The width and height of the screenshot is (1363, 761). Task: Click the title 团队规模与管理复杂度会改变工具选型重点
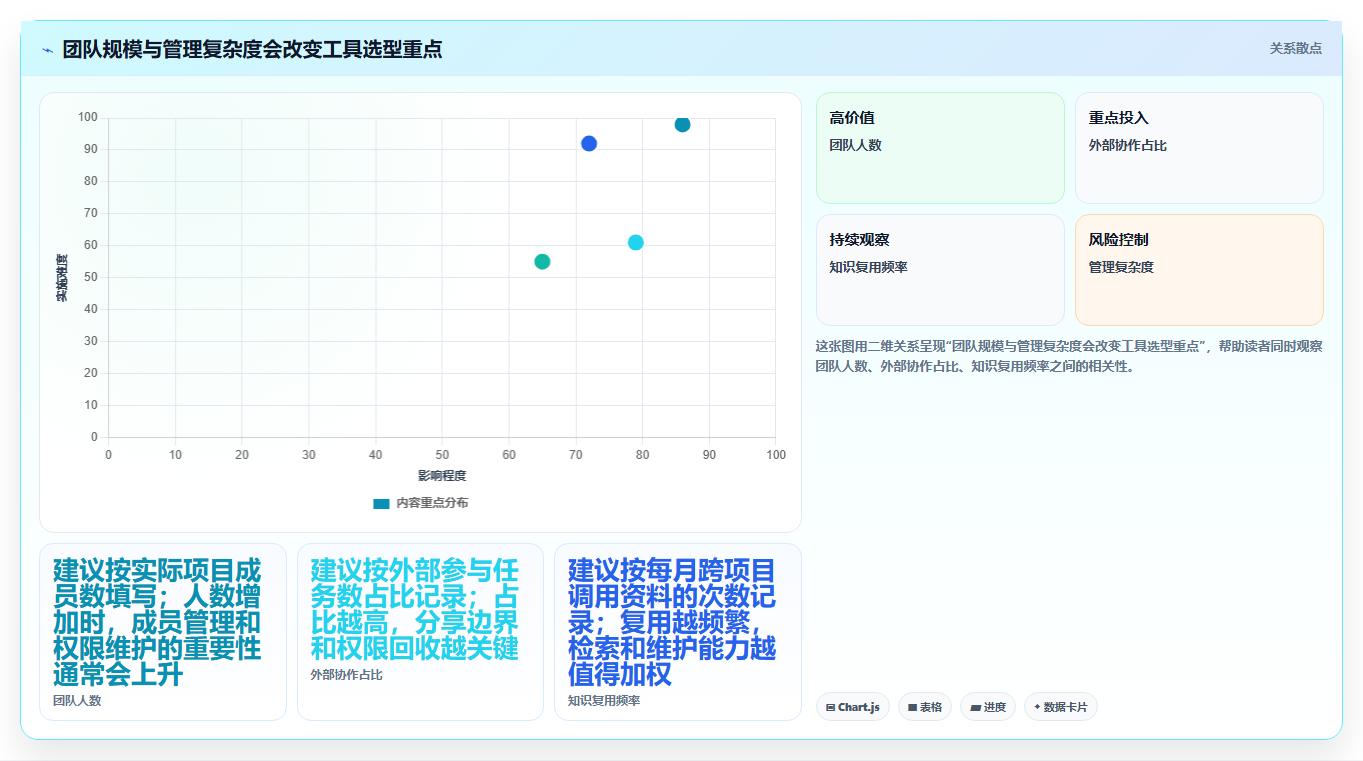pos(252,49)
